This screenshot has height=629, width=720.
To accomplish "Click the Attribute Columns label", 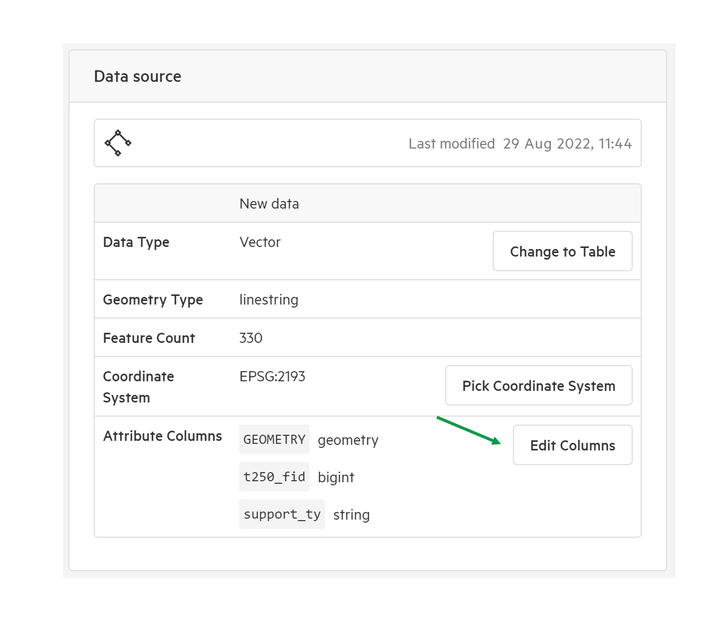I will (x=162, y=436).
